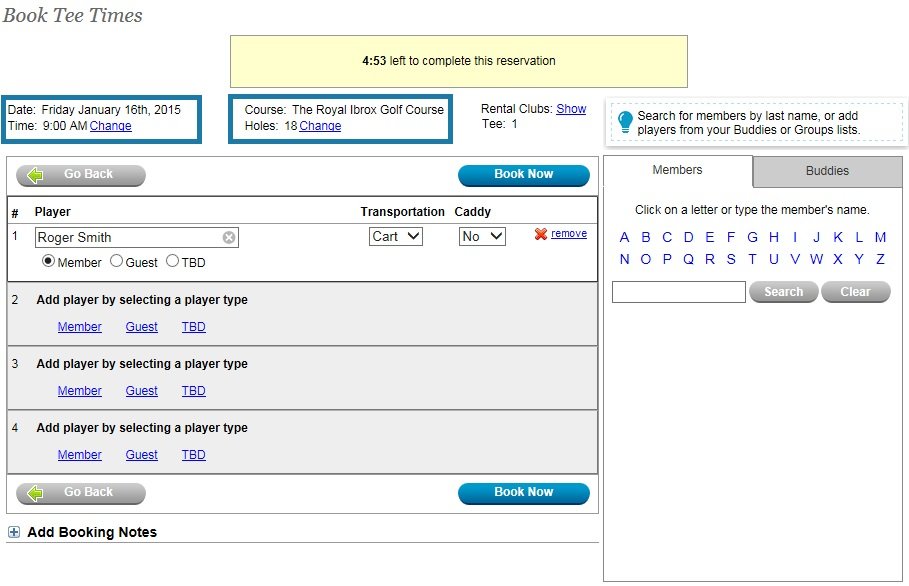Click the red X remove icon
The image size is (909, 586).
tap(541, 234)
